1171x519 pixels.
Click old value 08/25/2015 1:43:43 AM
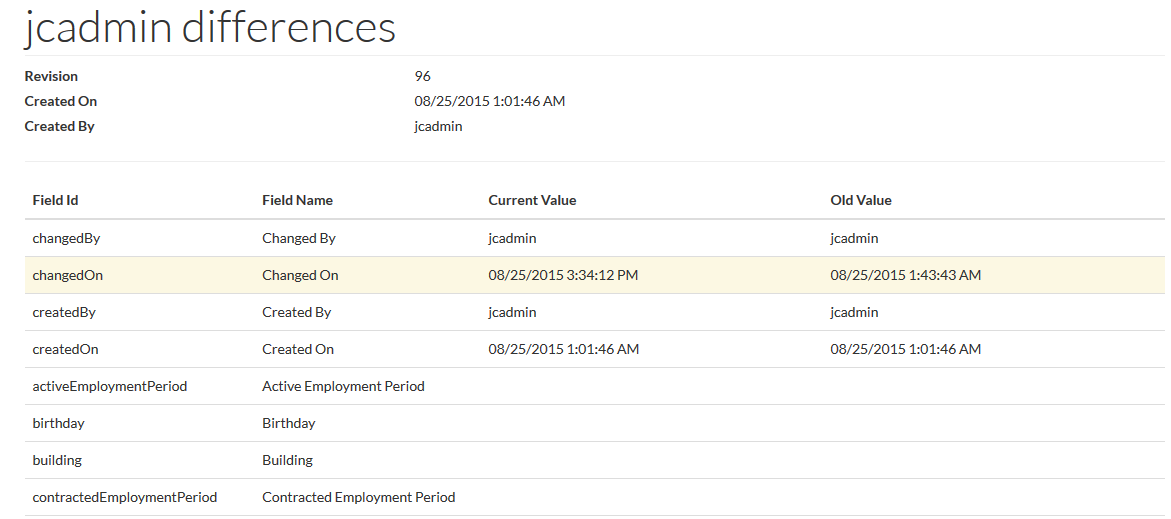[905, 275]
